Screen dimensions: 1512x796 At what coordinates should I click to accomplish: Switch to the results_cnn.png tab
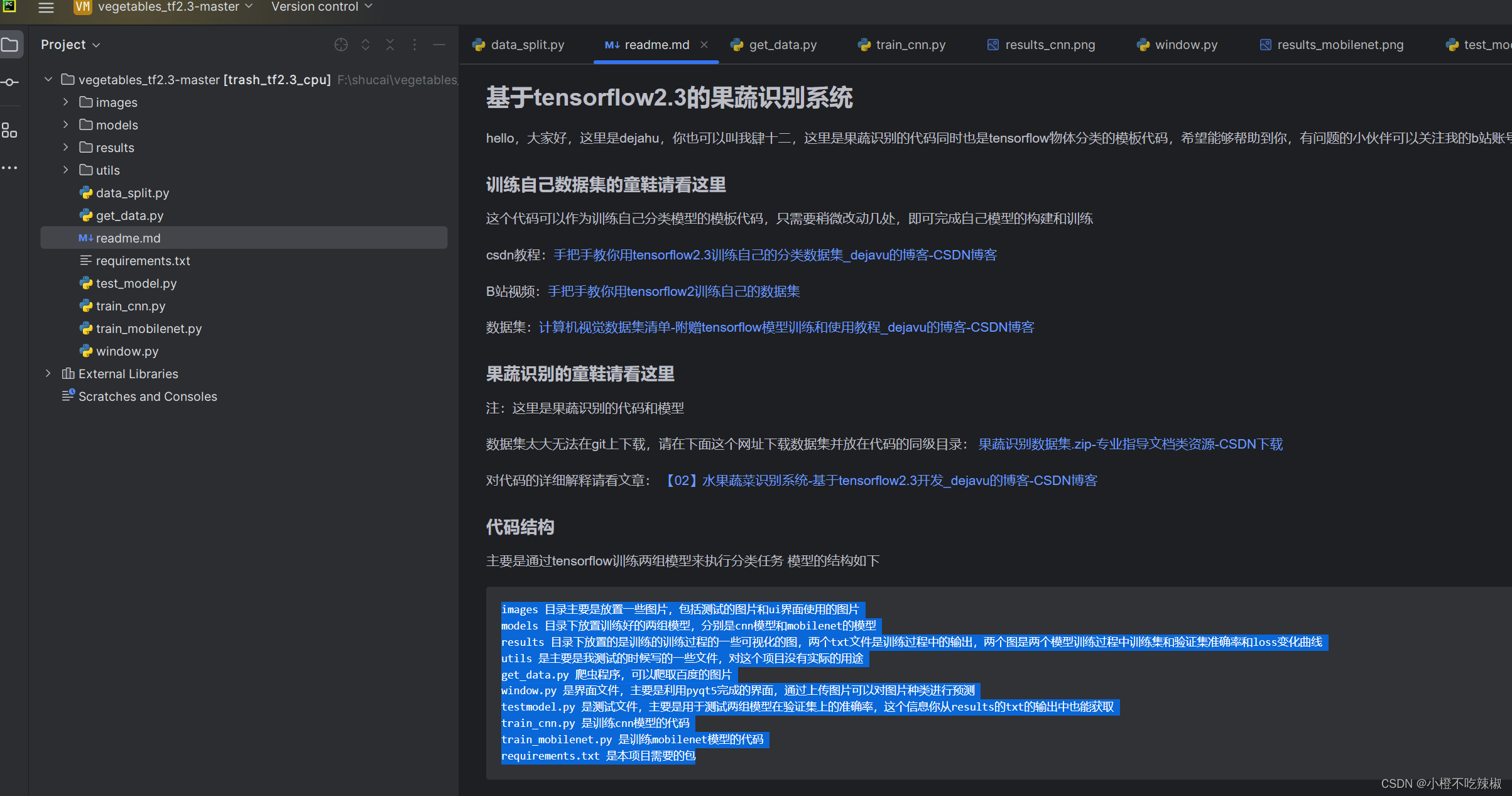pyautogui.click(x=1049, y=45)
